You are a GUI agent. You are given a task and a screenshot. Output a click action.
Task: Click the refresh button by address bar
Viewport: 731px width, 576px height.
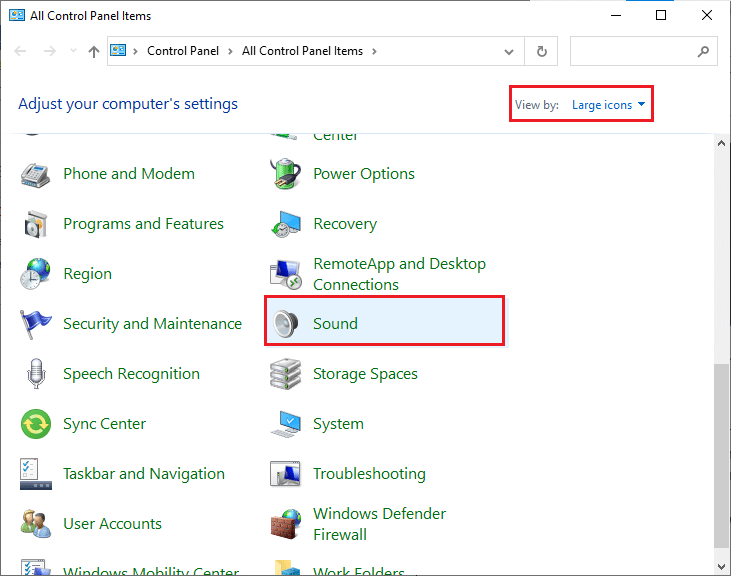(x=542, y=51)
